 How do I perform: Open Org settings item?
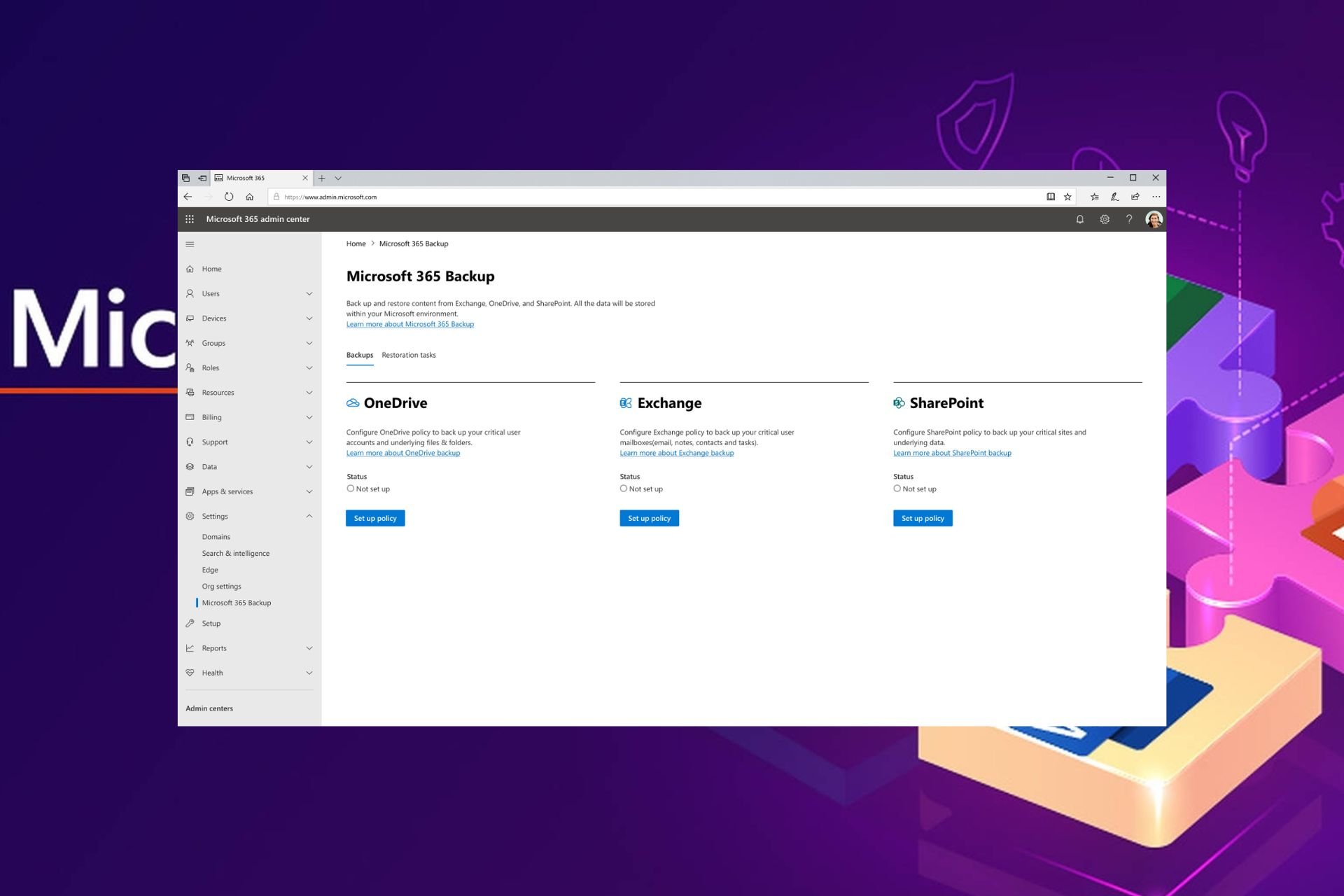coord(222,587)
